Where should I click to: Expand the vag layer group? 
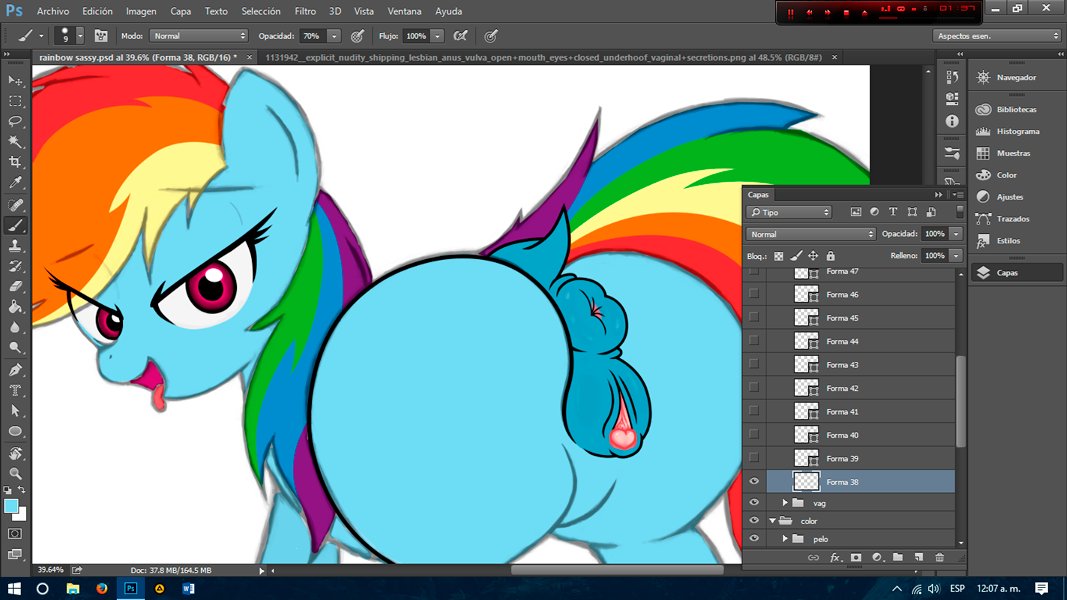pos(785,503)
